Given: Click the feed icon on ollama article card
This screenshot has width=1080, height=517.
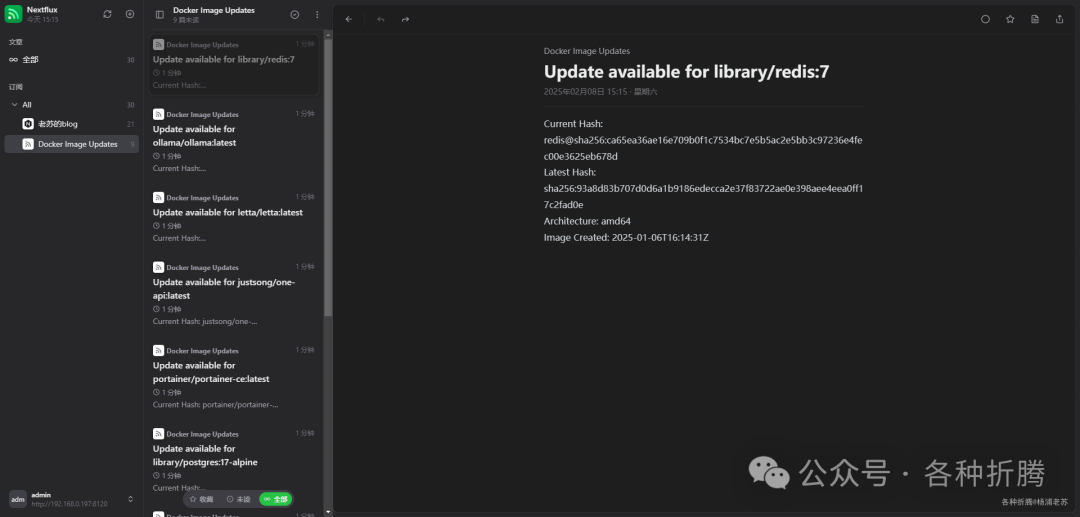Looking at the screenshot, I should point(158,114).
